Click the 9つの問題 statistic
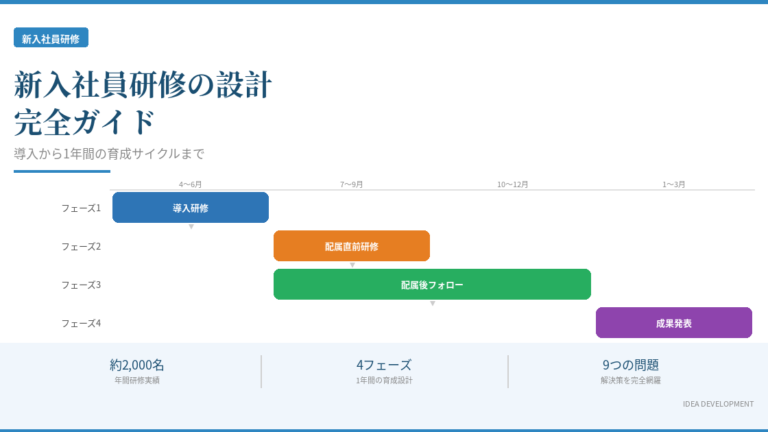Screen dimensions: 768x432 [630, 366]
